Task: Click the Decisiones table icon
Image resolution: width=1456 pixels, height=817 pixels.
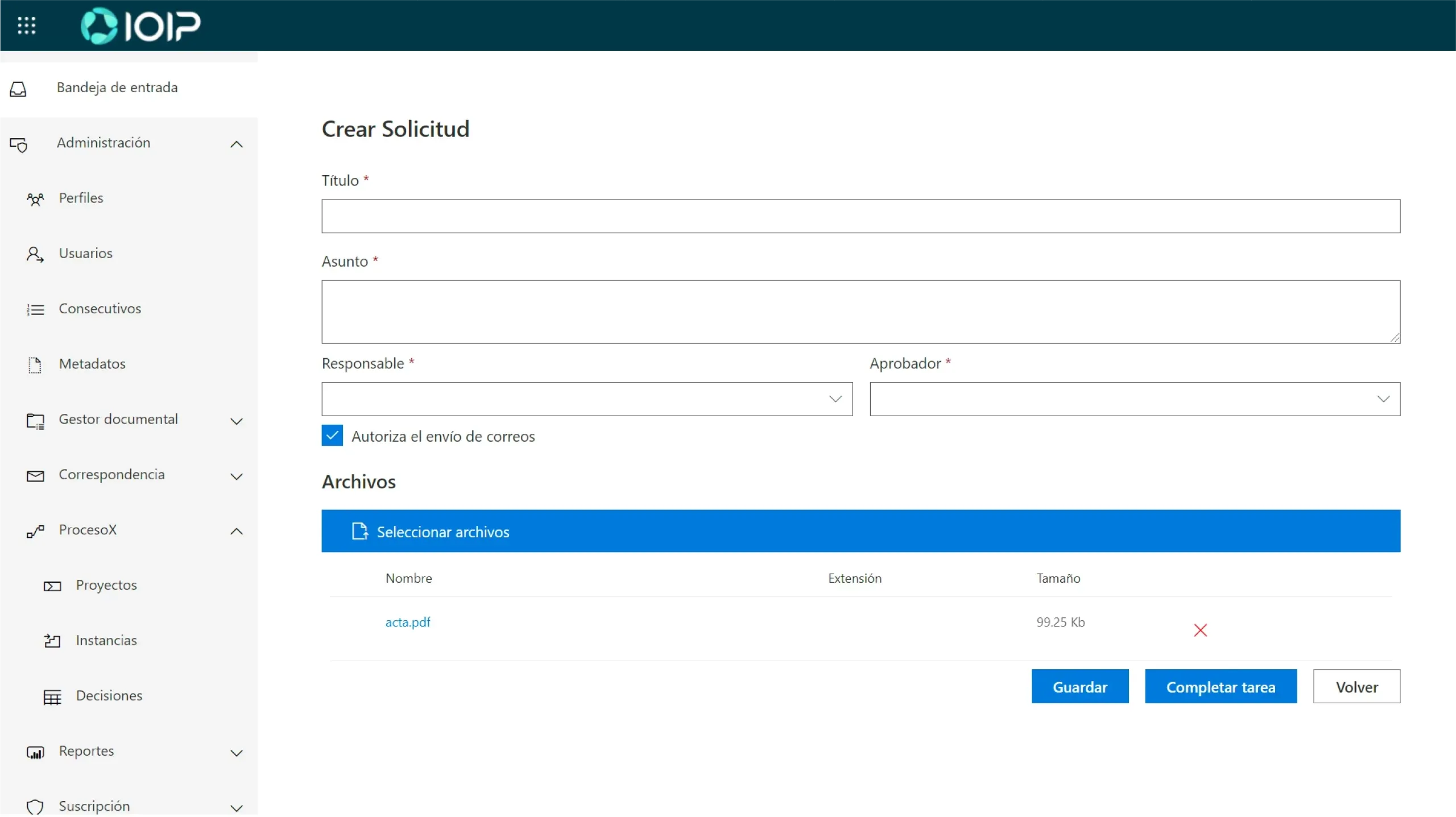Action: click(x=52, y=696)
